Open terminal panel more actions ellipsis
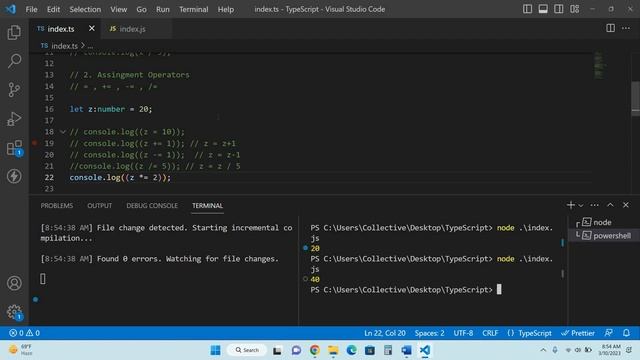The height and width of the screenshot is (360, 640). [594, 205]
